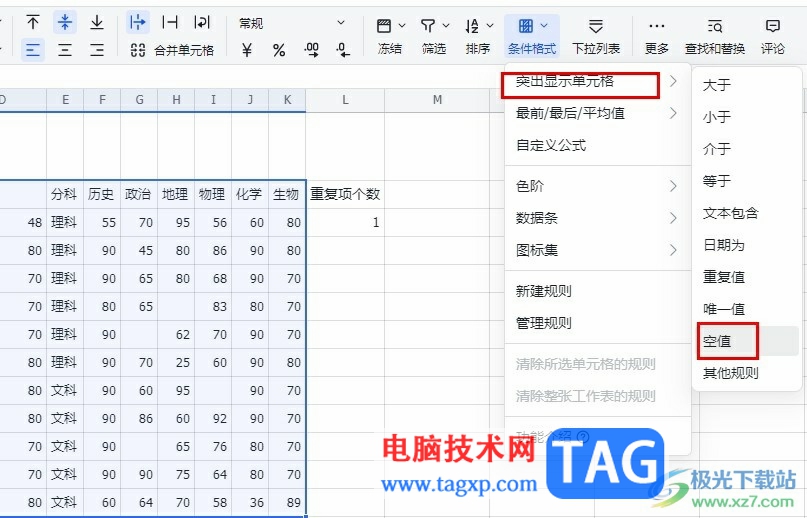Select text clip mode icon
Image resolution: width=807 pixels, height=518 pixels.
point(170,23)
